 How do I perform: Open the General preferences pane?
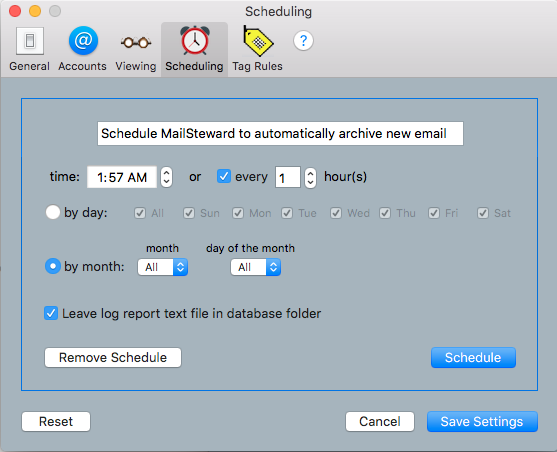point(29,49)
